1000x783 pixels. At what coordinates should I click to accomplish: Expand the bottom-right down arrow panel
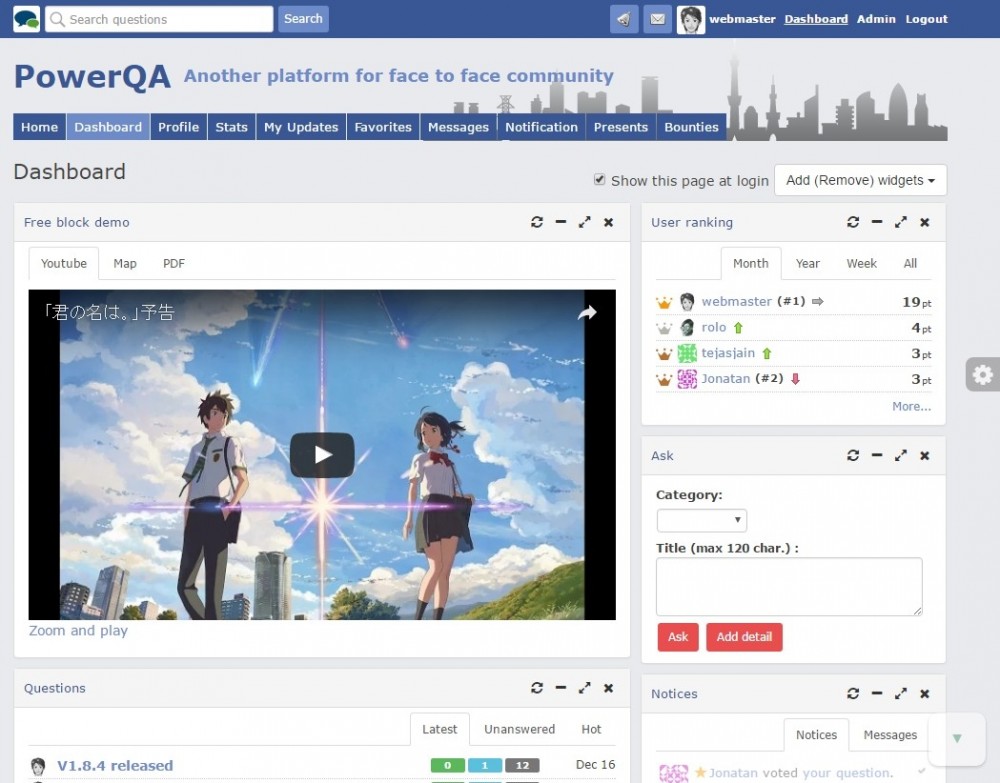coord(957,738)
